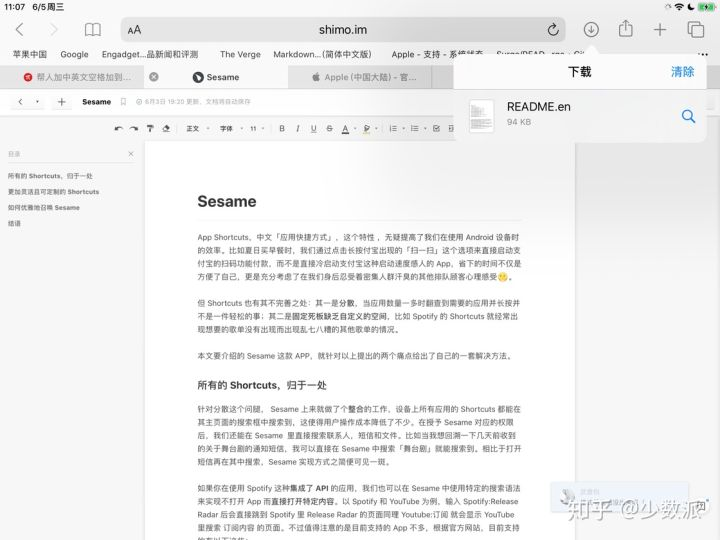This screenshot has width=720, height=540.
Task: Close the 目录 outline panel
Action: 131,154
